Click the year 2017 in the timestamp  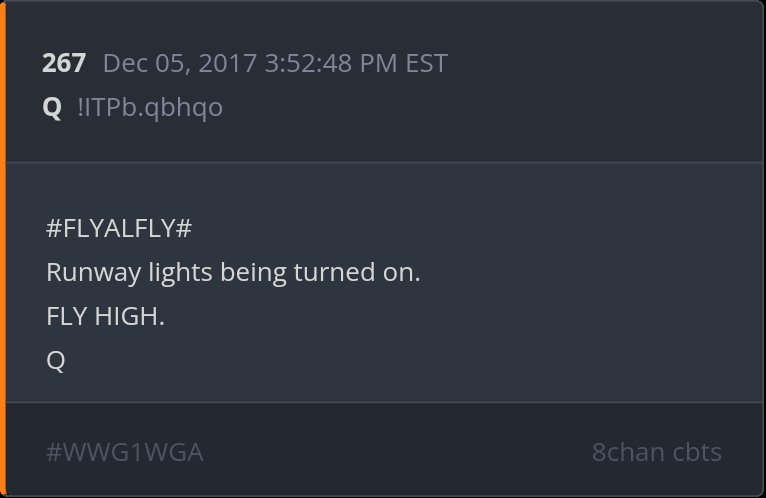[x=228, y=63]
